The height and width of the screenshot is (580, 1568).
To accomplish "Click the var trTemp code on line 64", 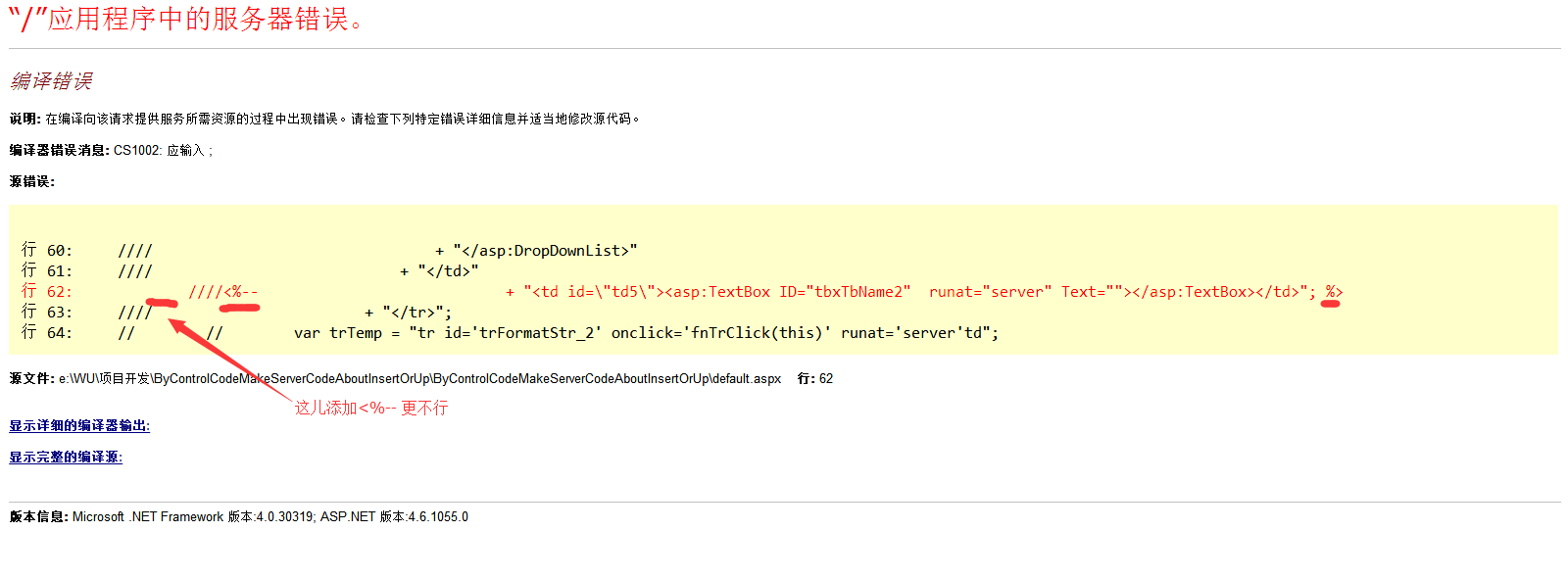I will coord(646,333).
